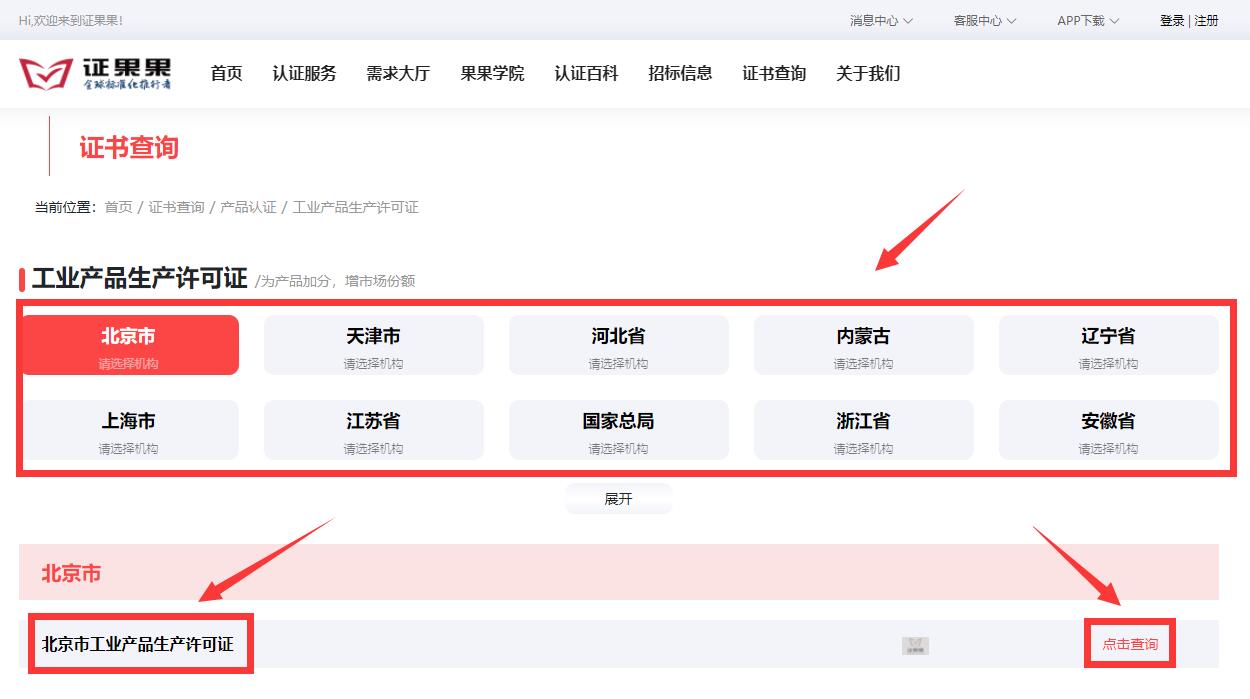The image size is (1250, 699).
Task: Switch to the 招标信息 nav tab
Action: click(x=680, y=73)
